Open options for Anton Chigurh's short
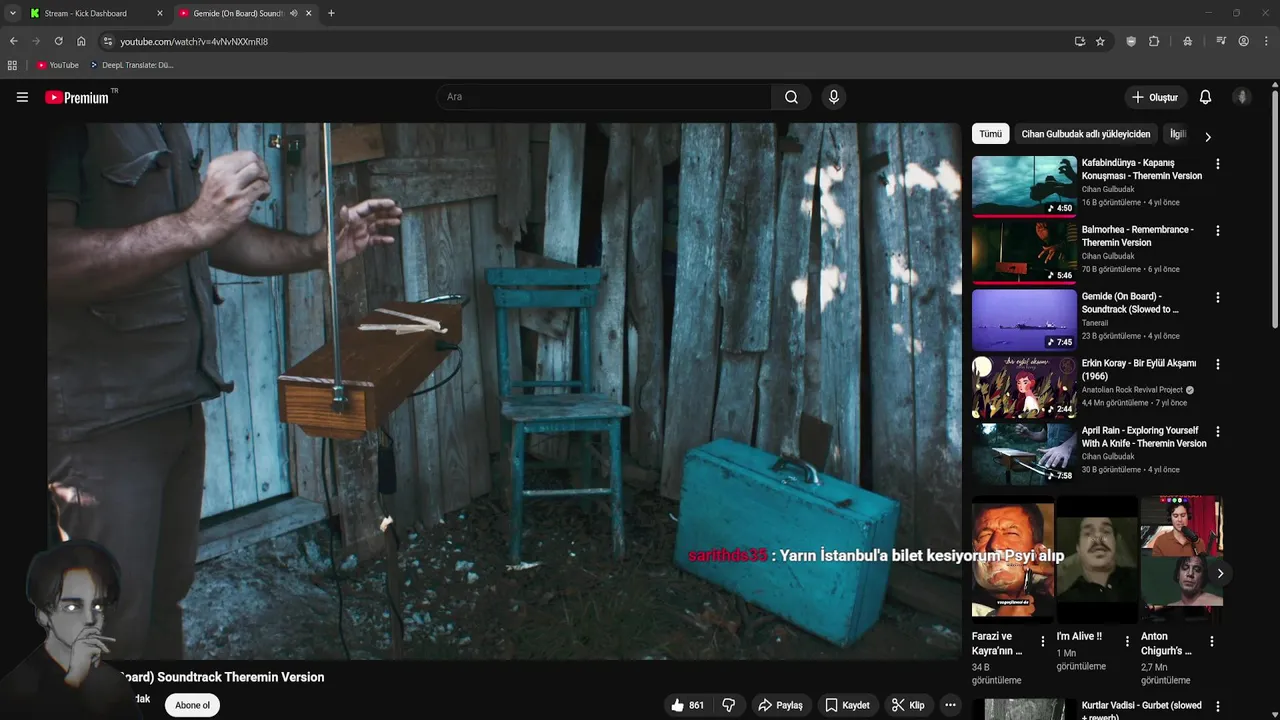Screen dimensions: 1280x720 tap(1212, 642)
